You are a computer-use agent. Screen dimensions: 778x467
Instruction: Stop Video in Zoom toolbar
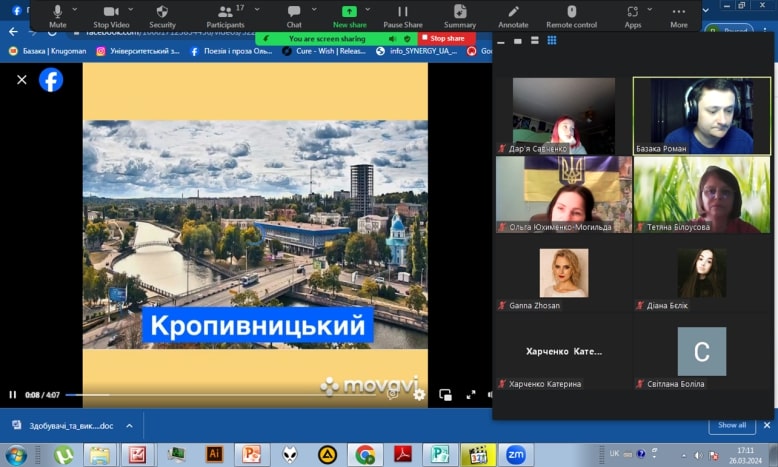coord(110,14)
